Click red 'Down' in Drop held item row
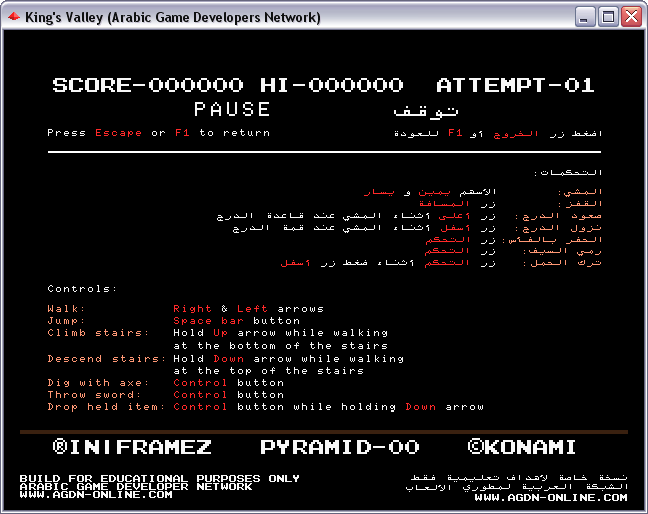The width and height of the screenshot is (648, 514). [420, 407]
